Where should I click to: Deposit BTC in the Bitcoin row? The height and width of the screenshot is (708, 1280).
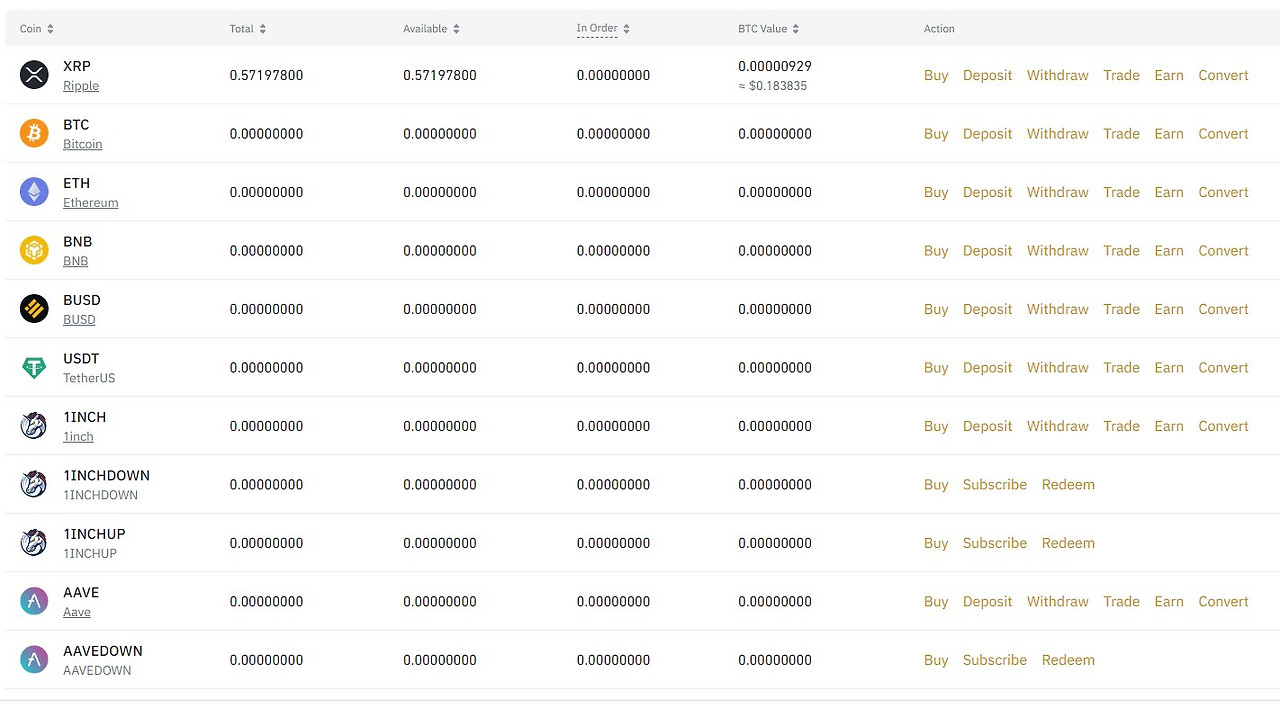pos(988,133)
